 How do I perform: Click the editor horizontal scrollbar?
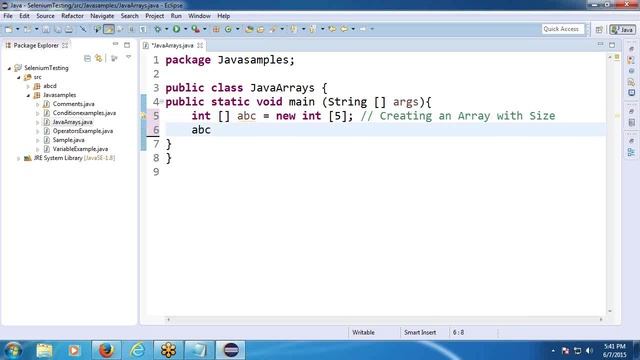coord(384,320)
